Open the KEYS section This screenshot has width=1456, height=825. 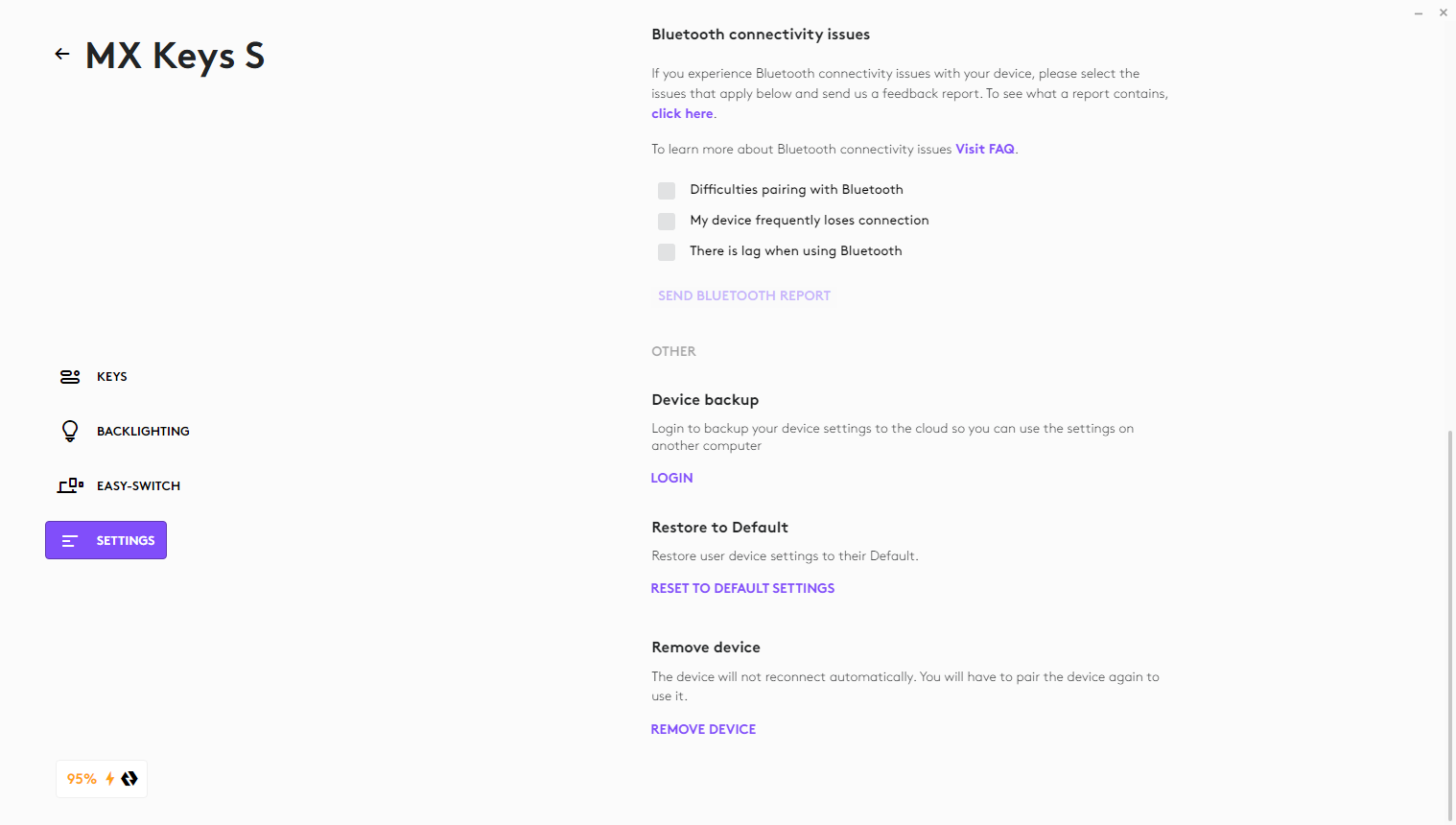coord(112,377)
